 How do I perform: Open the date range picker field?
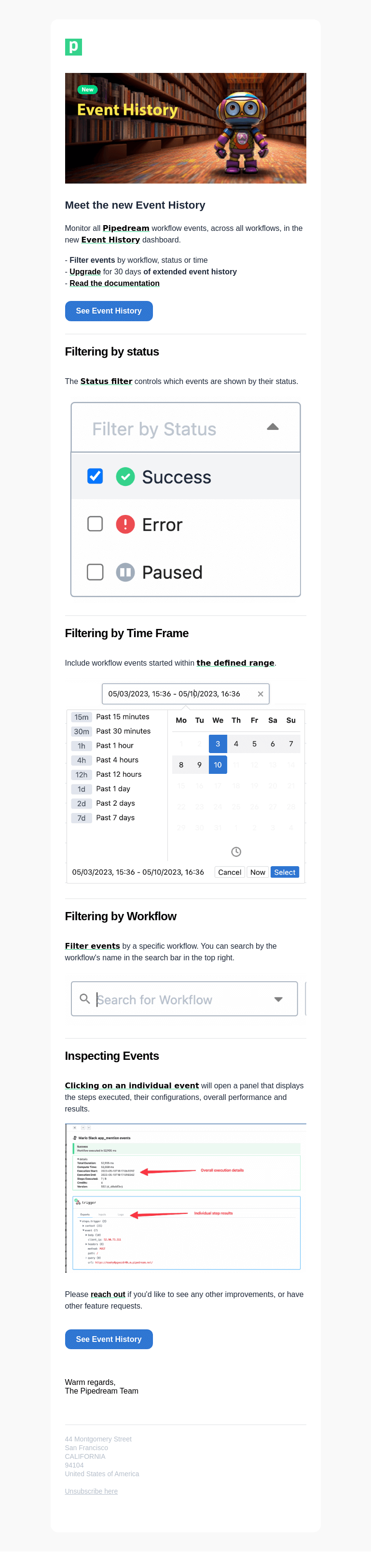[x=185, y=694]
